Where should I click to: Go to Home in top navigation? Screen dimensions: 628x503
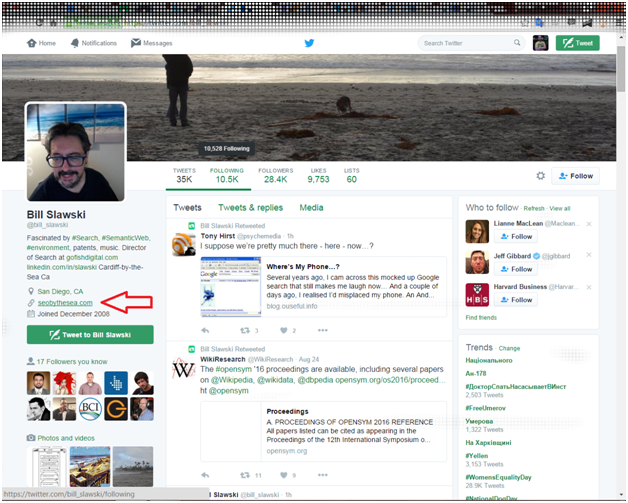41,43
